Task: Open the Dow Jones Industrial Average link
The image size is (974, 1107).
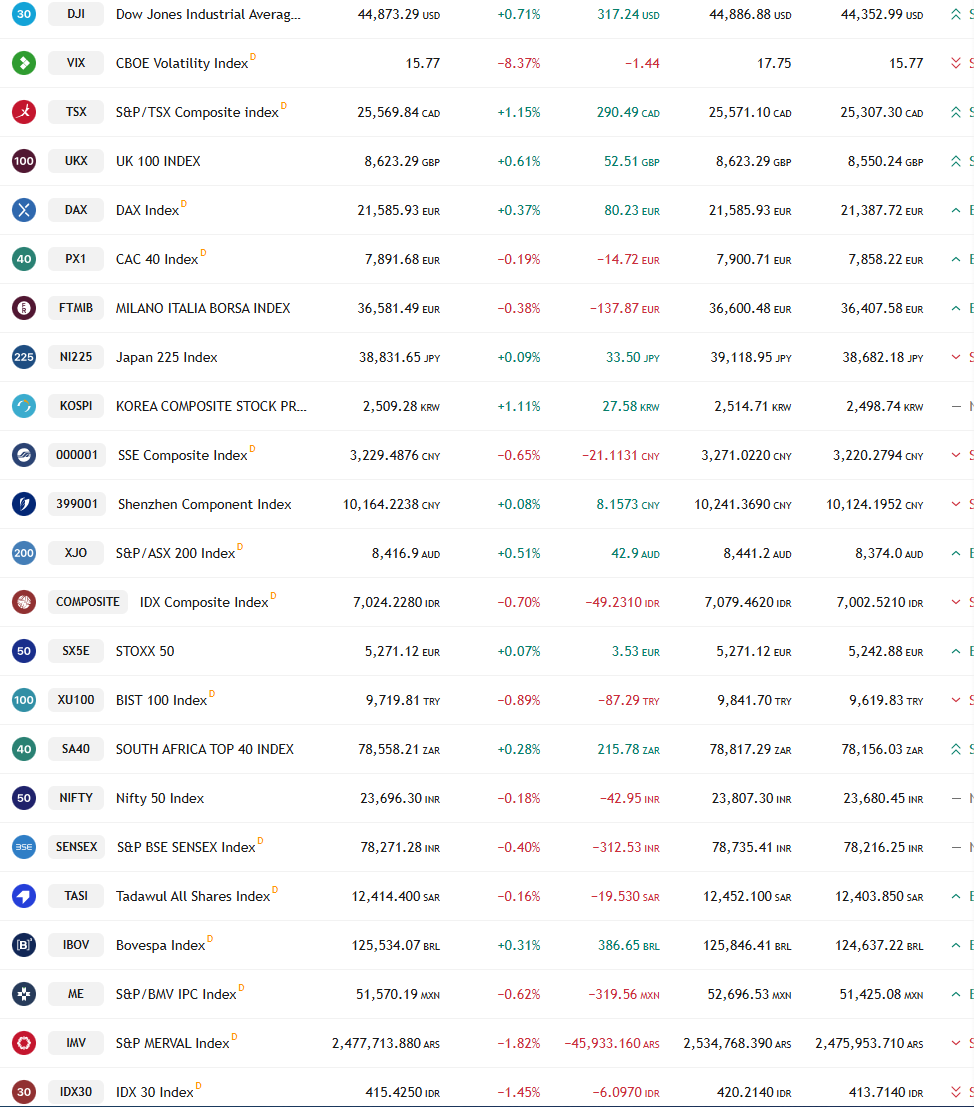Action: coord(208,14)
